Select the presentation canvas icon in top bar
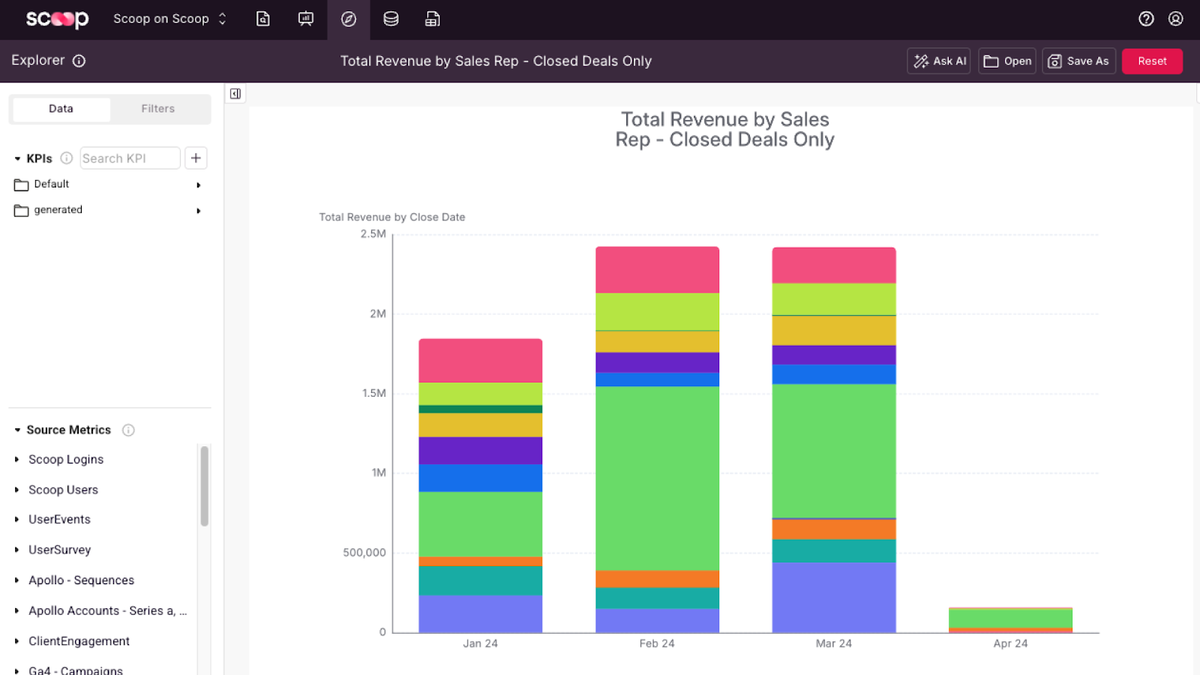This screenshot has height=675, width=1200. click(x=306, y=19)
